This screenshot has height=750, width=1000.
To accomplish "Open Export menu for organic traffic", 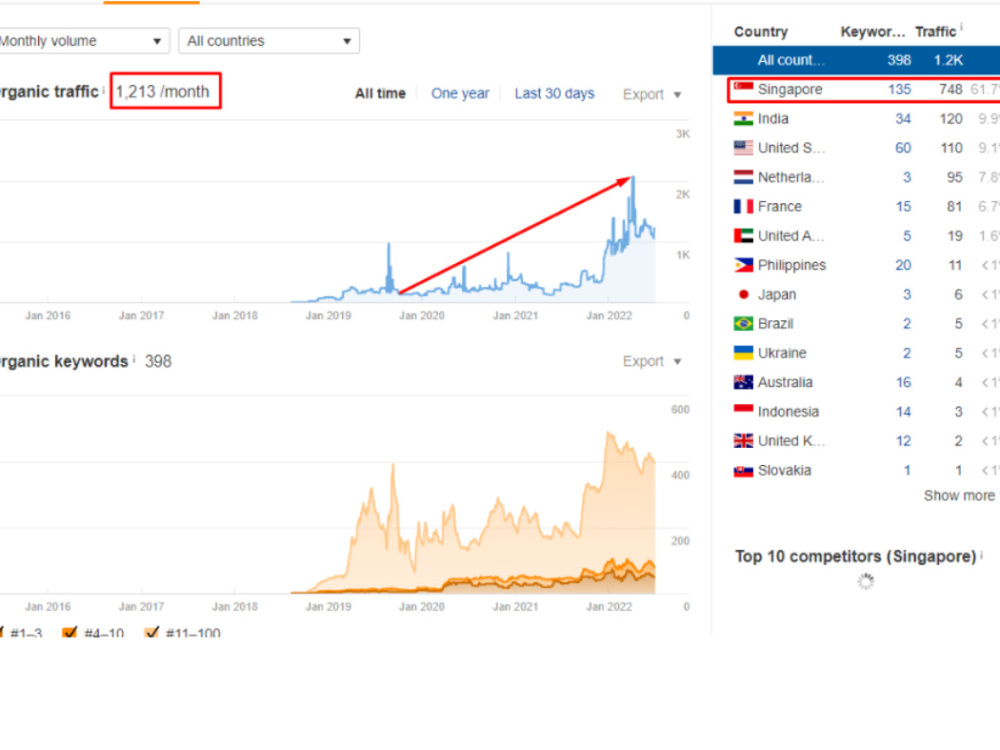I will (x=652, y=94).
